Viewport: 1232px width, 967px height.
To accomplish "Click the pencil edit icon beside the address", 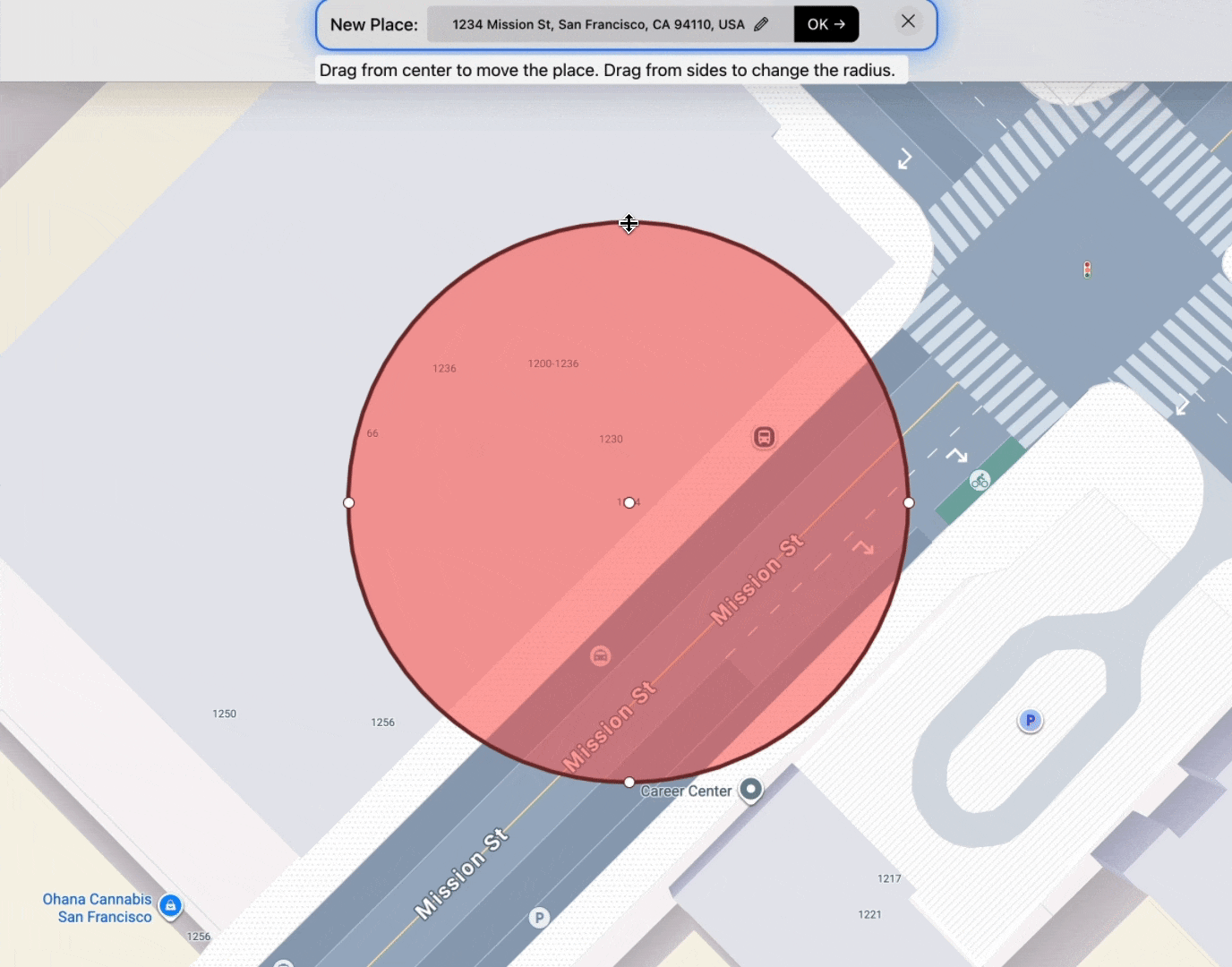I will [761, 24].
